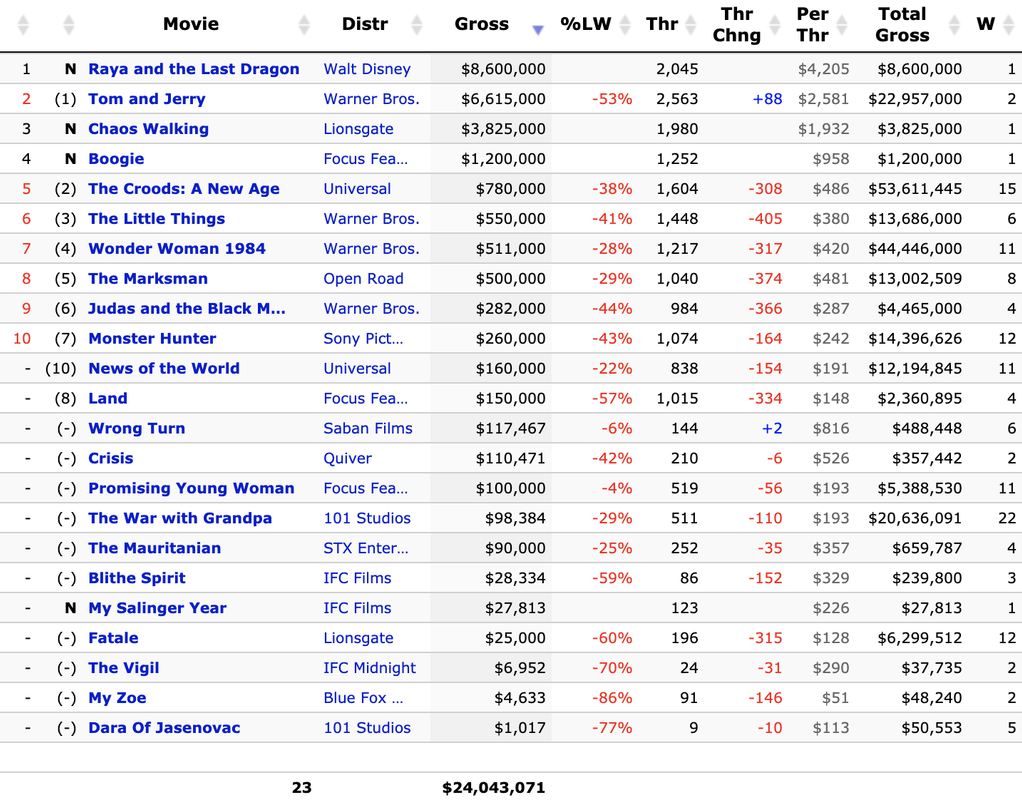Click the Per Thr column header

pos(812,25)
